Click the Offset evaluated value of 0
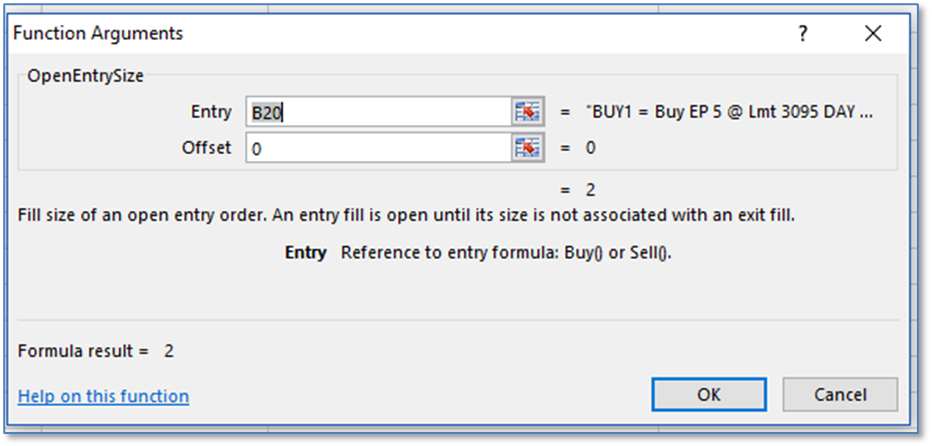The image size is (932, 446). (x=590, y=148)
